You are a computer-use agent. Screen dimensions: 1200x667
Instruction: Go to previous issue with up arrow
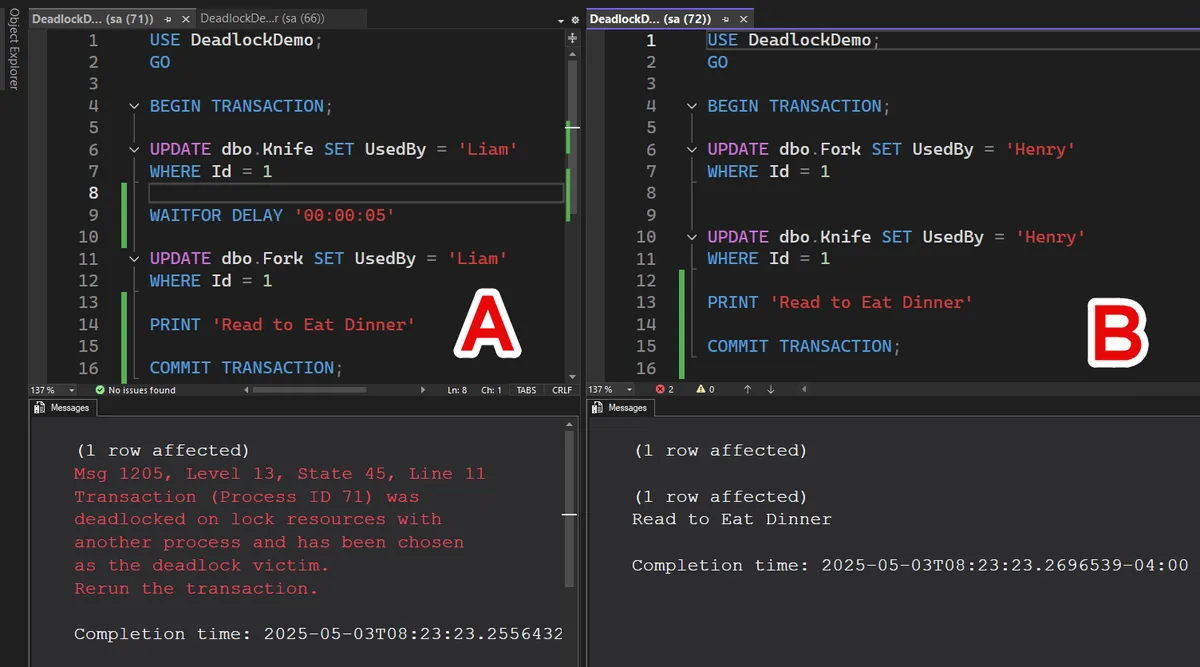(747, 389)
